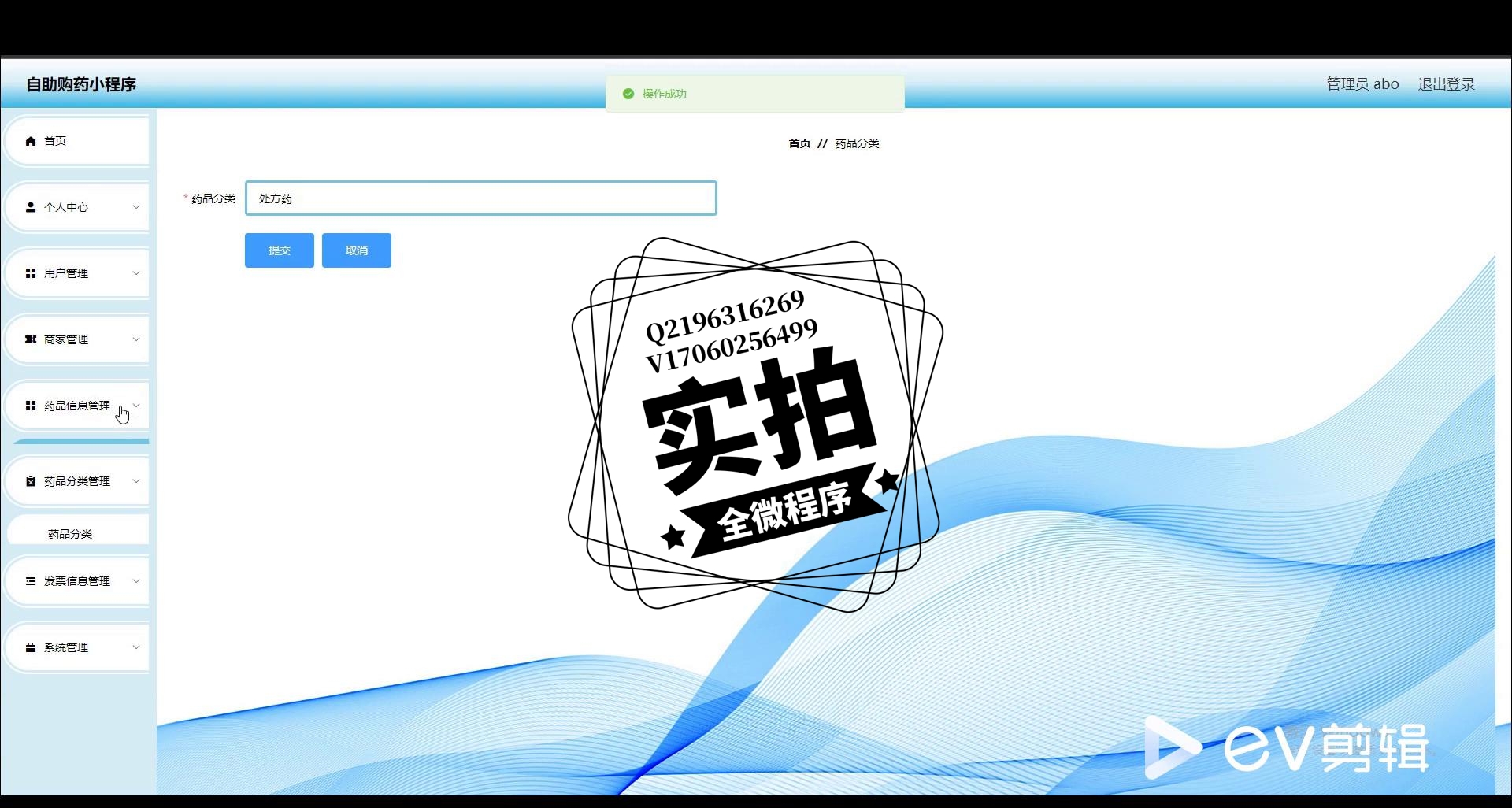Viewport: 1512px width, 808px height.
Task: Open the 首页 menu item
Action: 77,141
